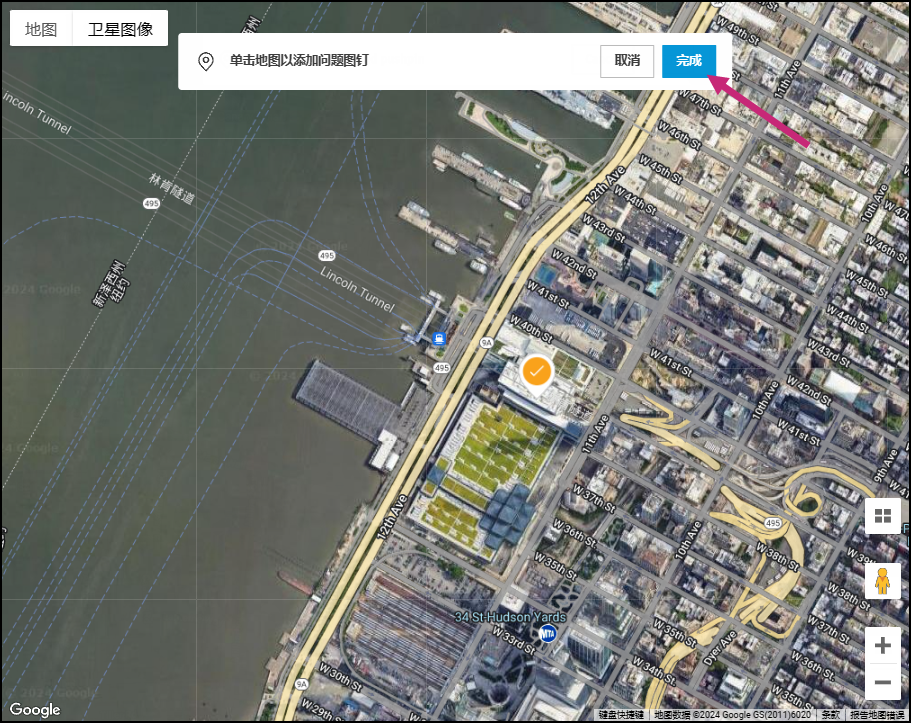911x723 pixels.
Task: Click the W 33rd St street label
Action: (x=514, y=640)
